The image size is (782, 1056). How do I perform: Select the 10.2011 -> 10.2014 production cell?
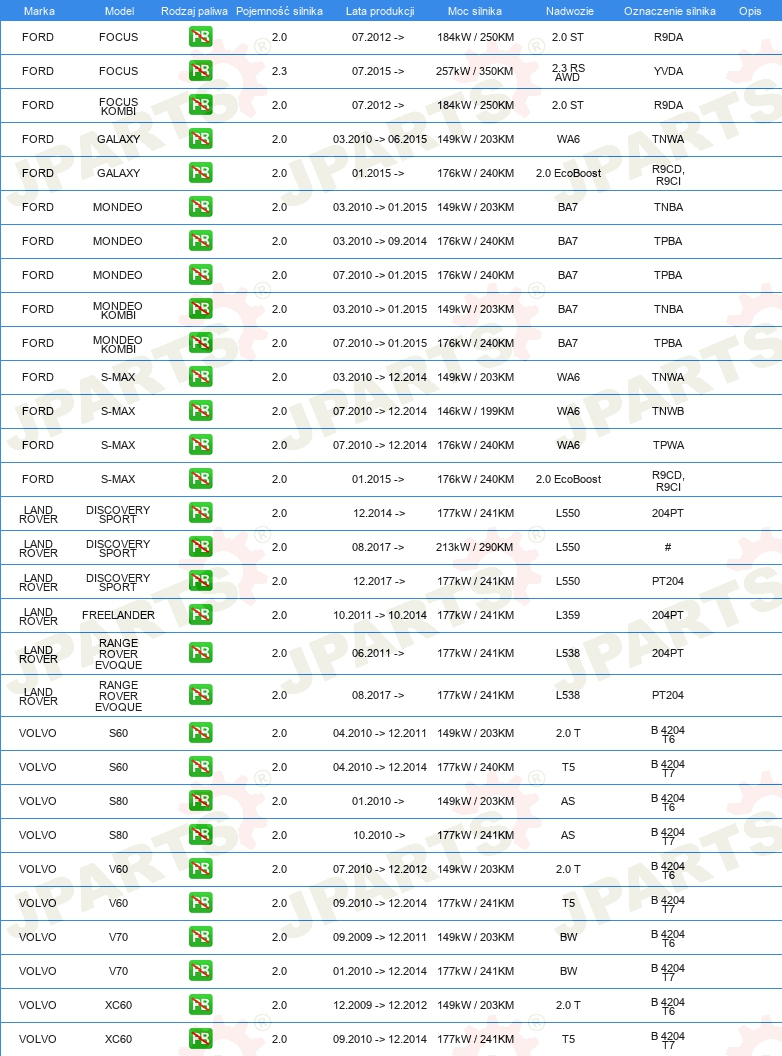[380, 615]
